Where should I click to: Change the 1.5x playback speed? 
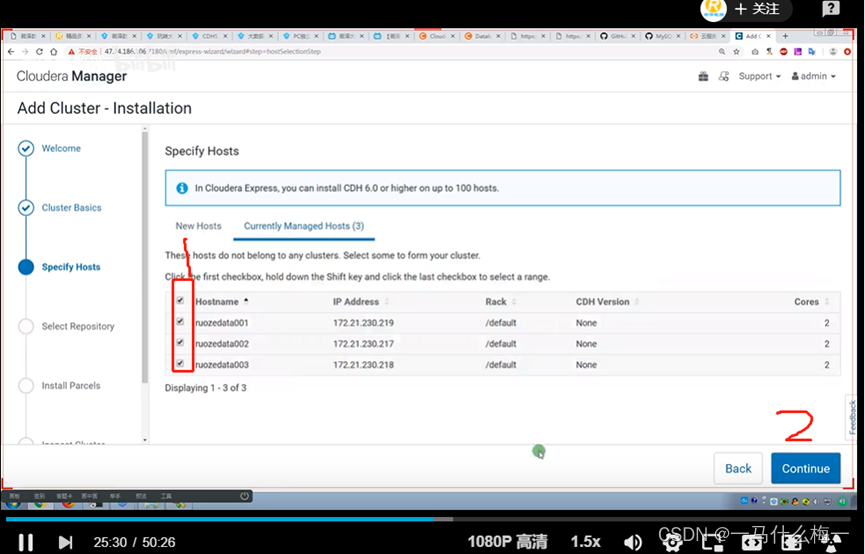(x=585, y=542)
